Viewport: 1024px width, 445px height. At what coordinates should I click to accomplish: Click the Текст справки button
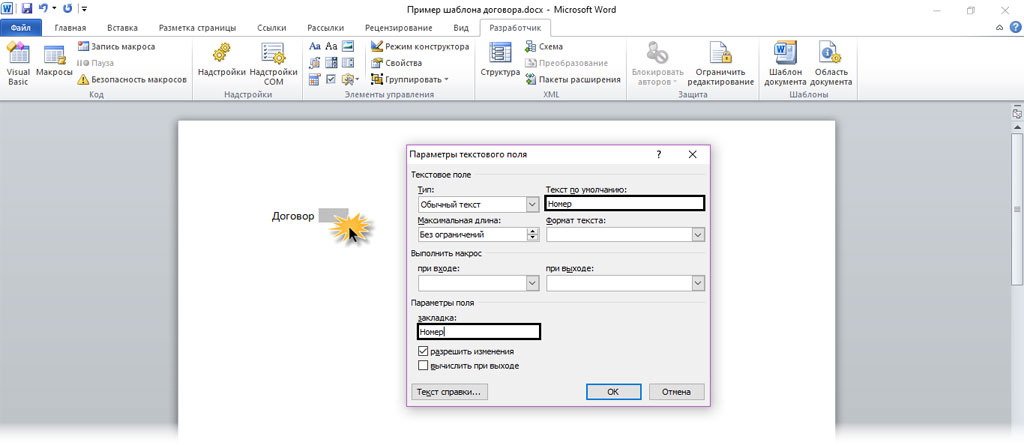(449, 392)
